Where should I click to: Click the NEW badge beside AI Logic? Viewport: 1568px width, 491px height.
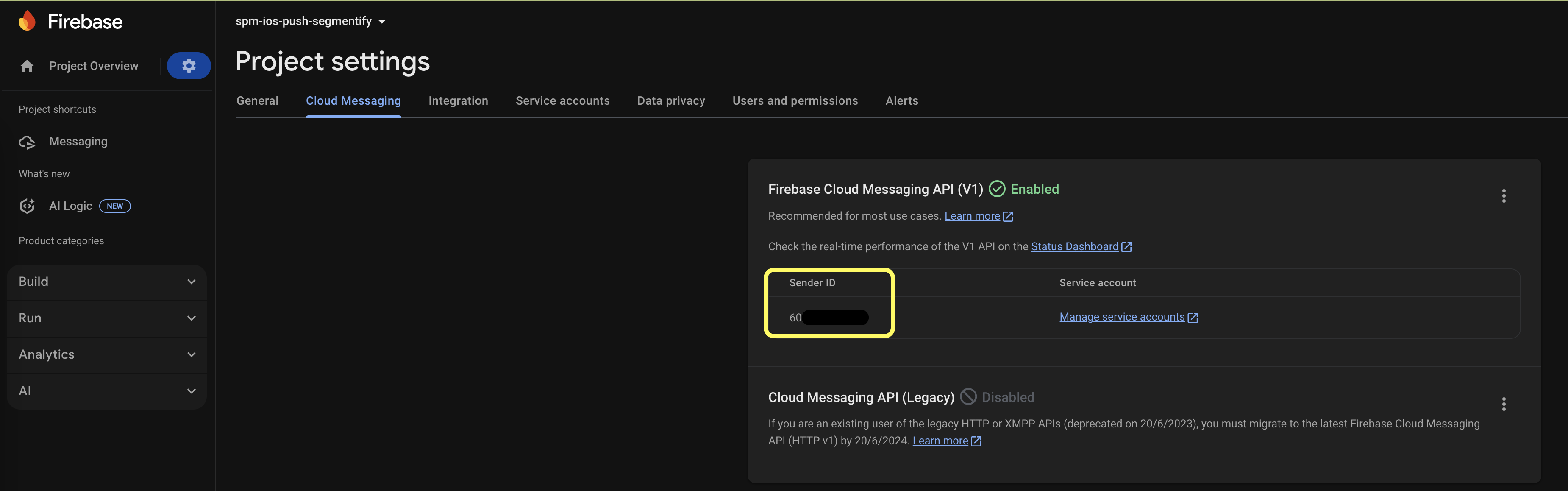tap(115, 205)
